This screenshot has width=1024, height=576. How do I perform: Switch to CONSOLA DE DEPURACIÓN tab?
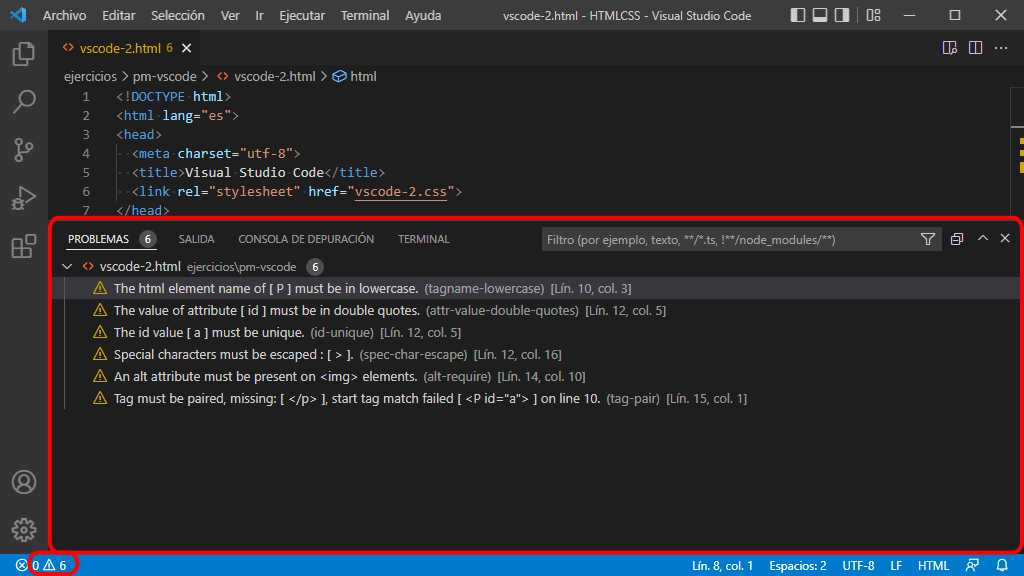click(x=306, y=239)
